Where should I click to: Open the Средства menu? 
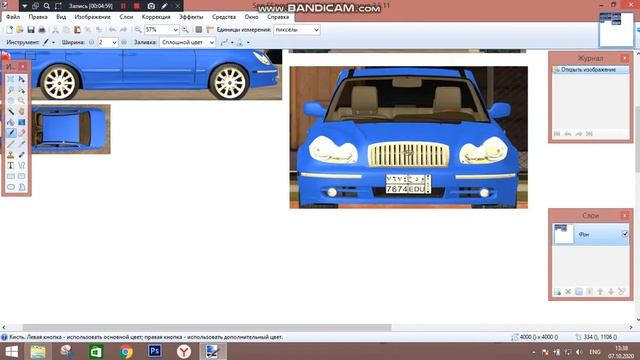tap(224, 17)
